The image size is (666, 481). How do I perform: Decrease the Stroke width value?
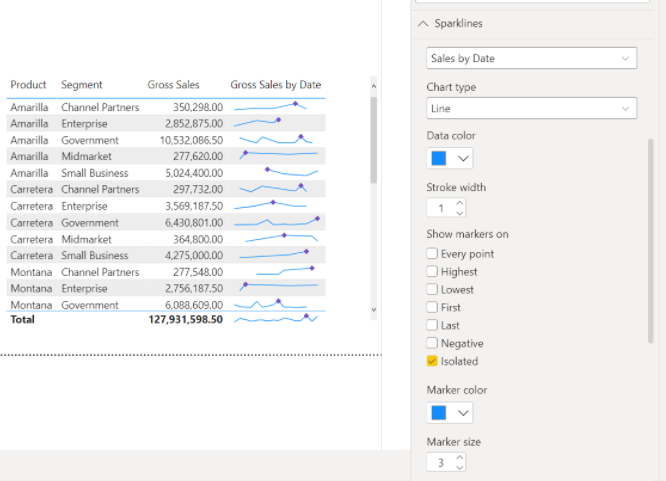click(x=460, y=212)
